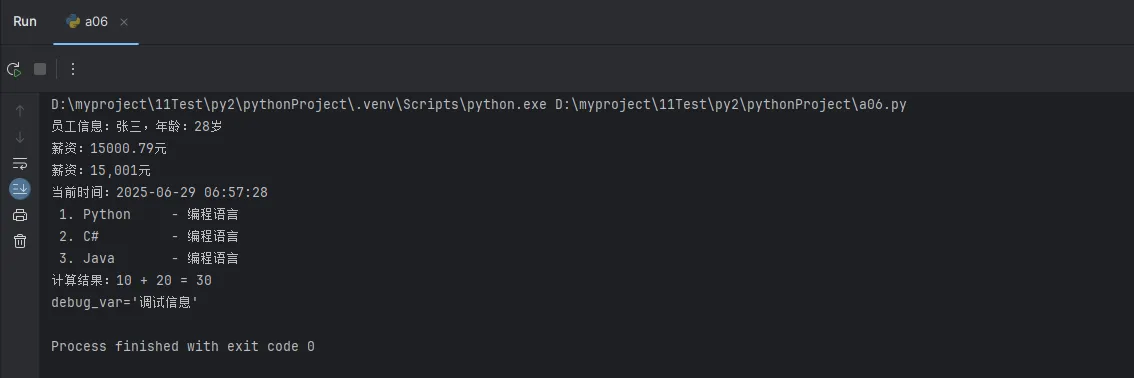
Task: Print the console output
Action: pos(20,215)
